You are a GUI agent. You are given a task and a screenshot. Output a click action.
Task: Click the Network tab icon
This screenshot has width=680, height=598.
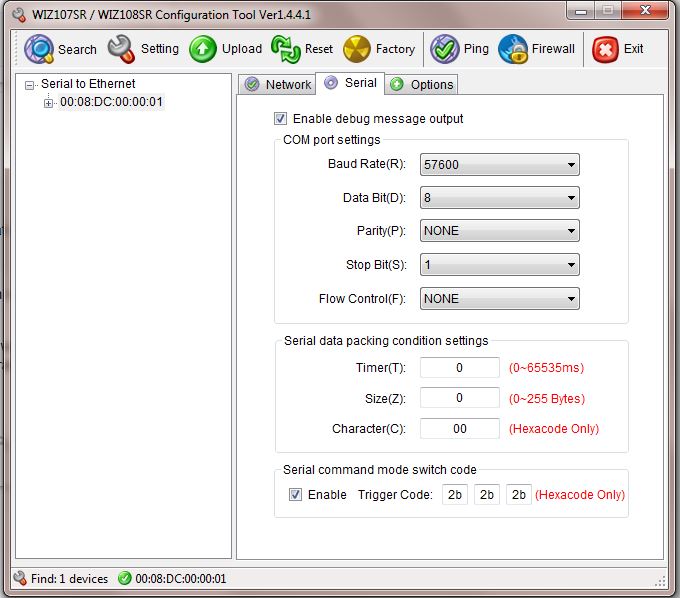252,84
